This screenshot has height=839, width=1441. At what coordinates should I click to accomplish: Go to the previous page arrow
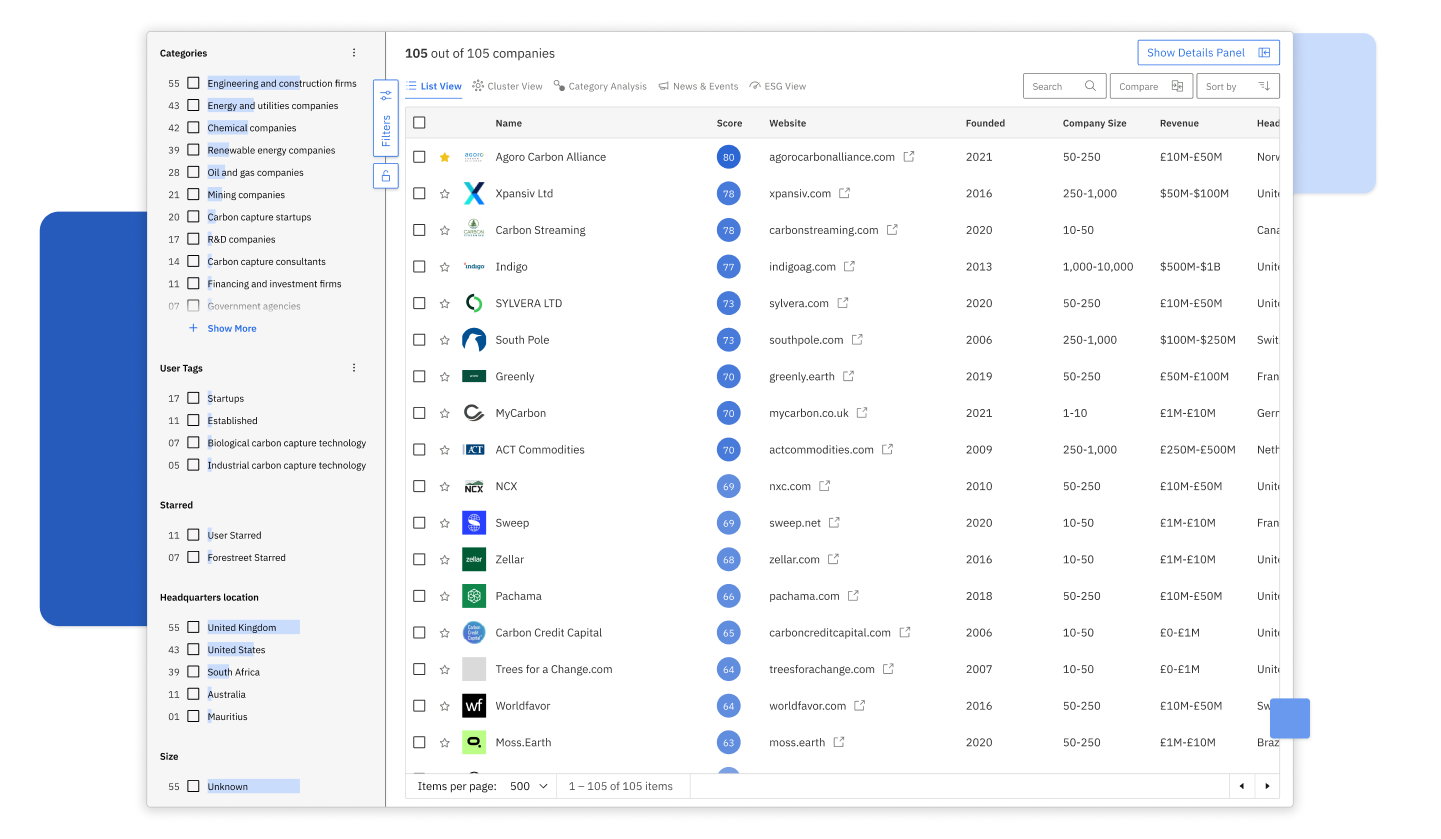click(x=1242, y=786)
